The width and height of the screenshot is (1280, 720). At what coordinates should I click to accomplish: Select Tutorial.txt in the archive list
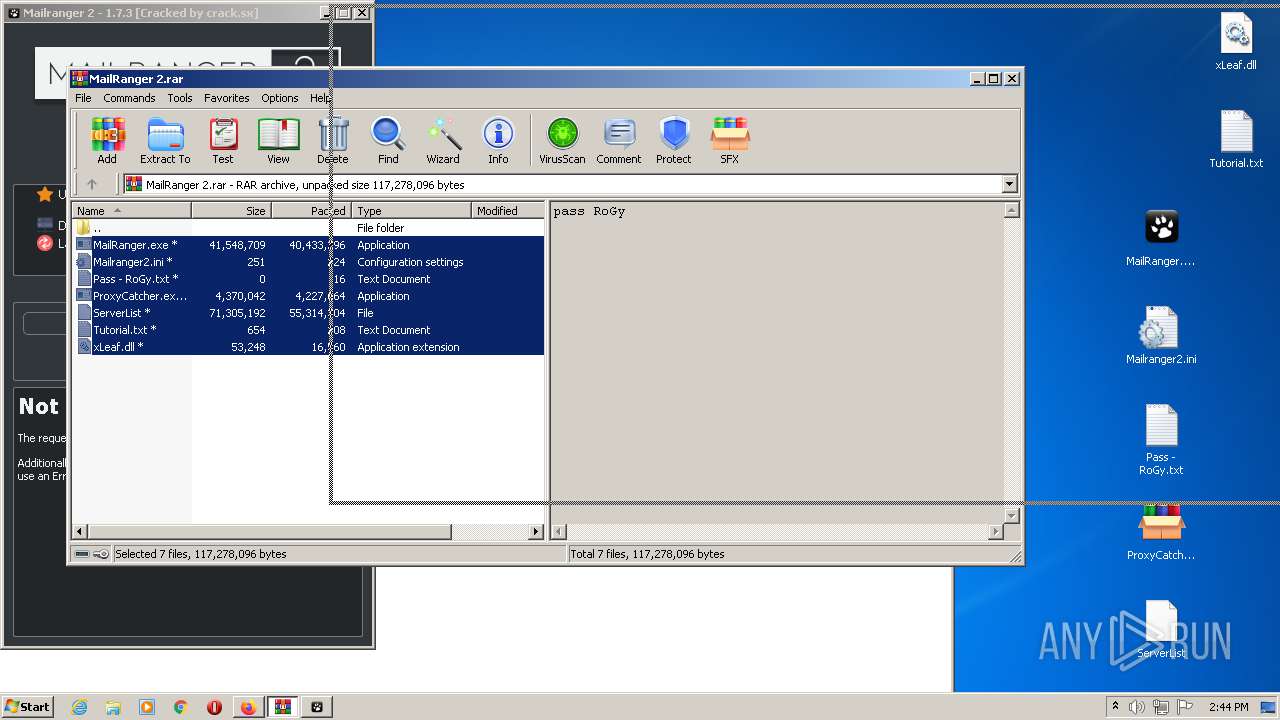pyautogui.click(x=309, y=330)
